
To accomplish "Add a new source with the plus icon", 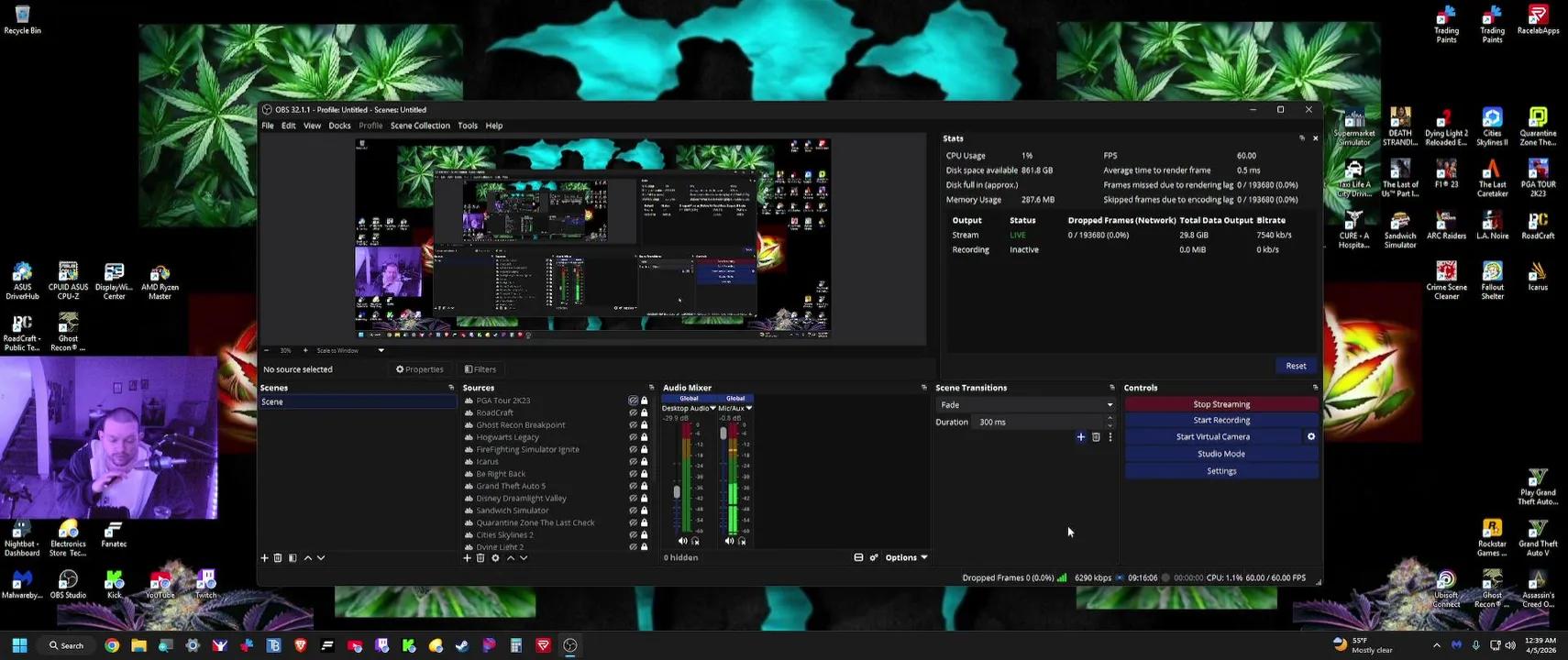I will point(467,557).
